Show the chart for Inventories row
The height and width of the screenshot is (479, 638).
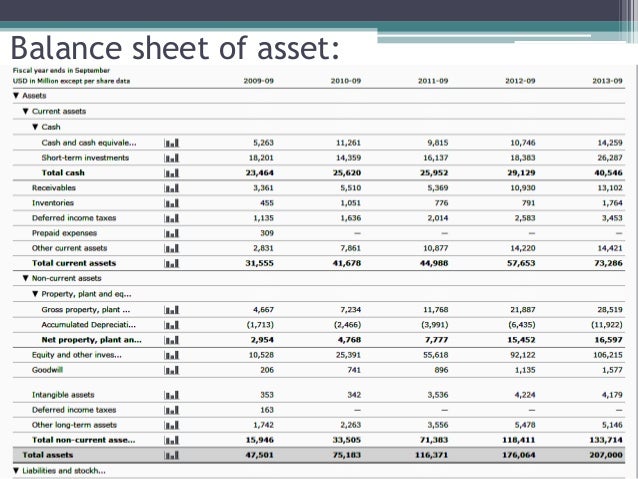point(170,203)
